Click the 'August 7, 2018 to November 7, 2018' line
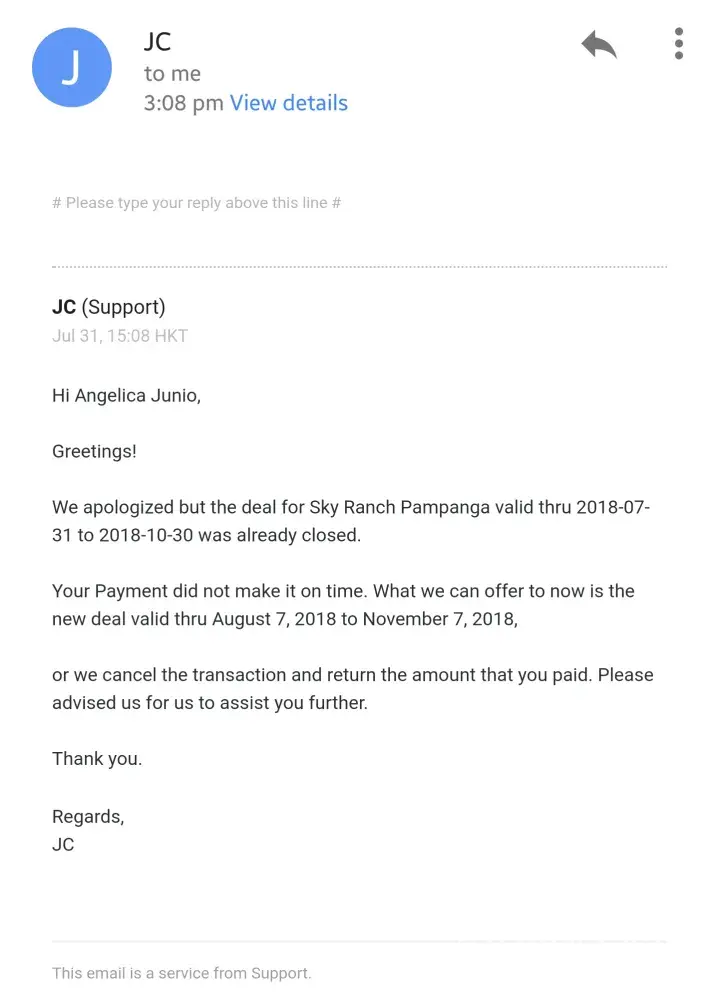Viewport: 719px width, 1000px height. click(x=285, y=619)
